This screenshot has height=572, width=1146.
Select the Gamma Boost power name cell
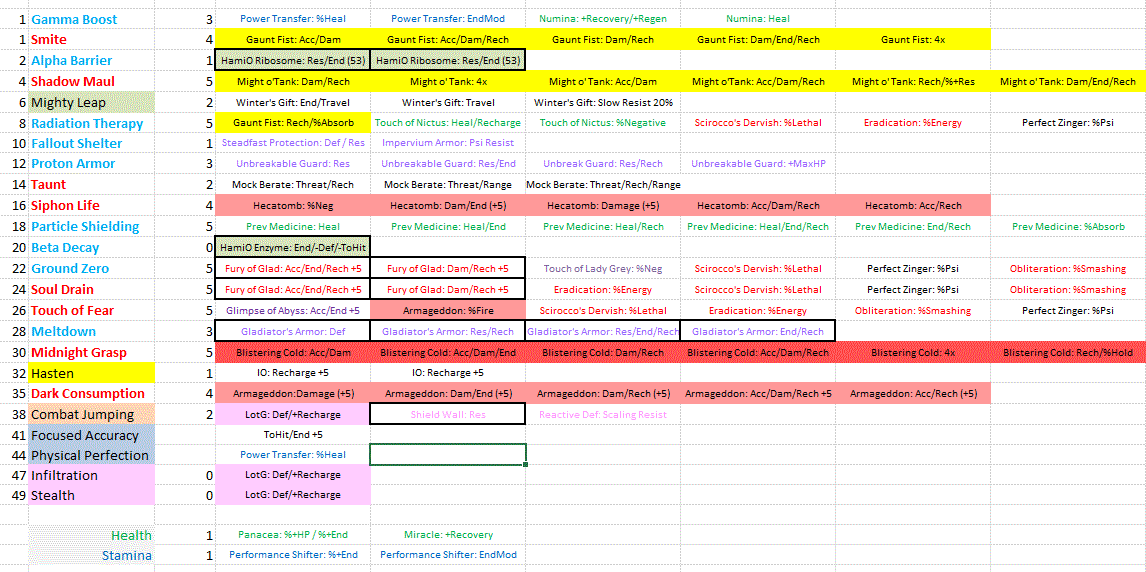pyautogui.click(x=74, y=19)
